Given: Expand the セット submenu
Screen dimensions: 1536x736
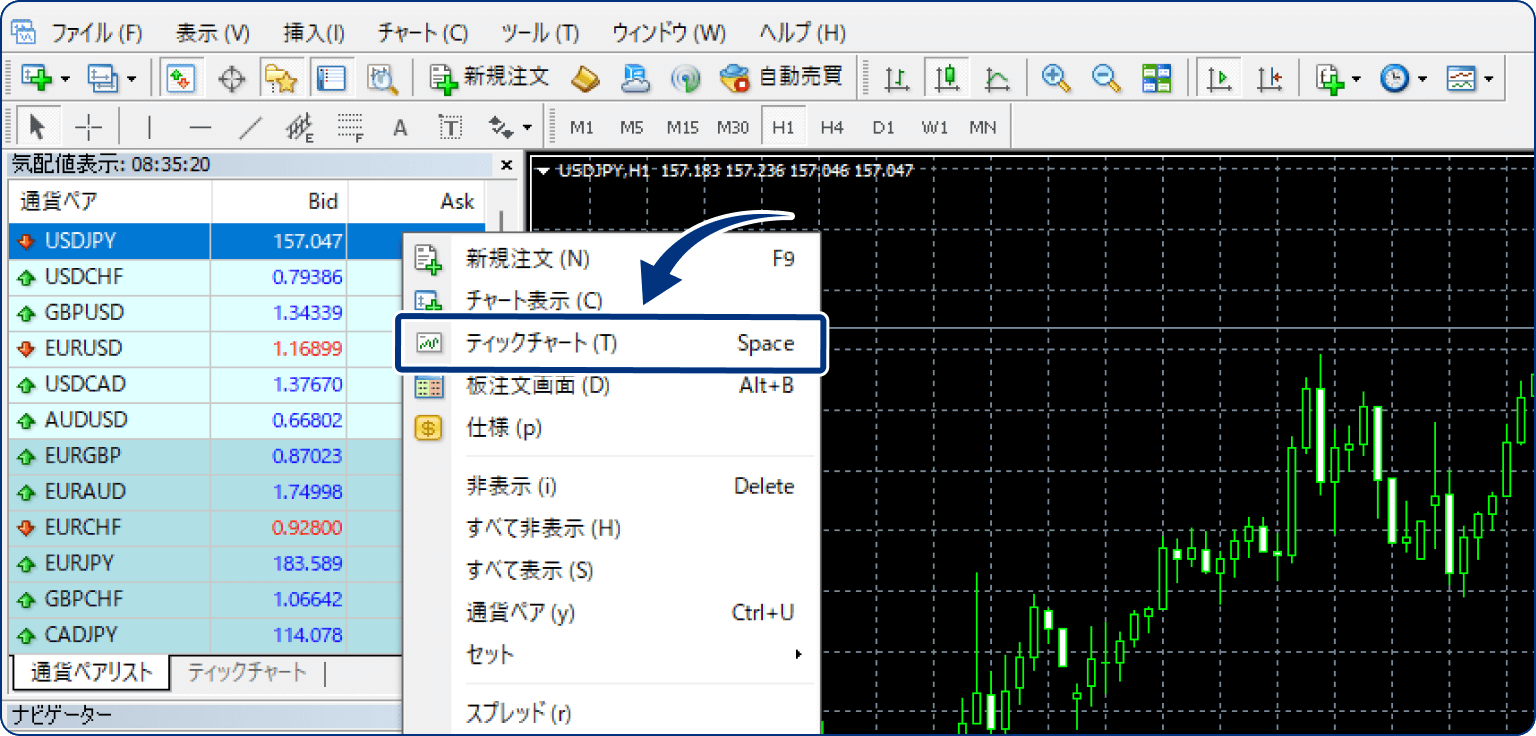Looking at the screenshot, I should tap(798, 655).
